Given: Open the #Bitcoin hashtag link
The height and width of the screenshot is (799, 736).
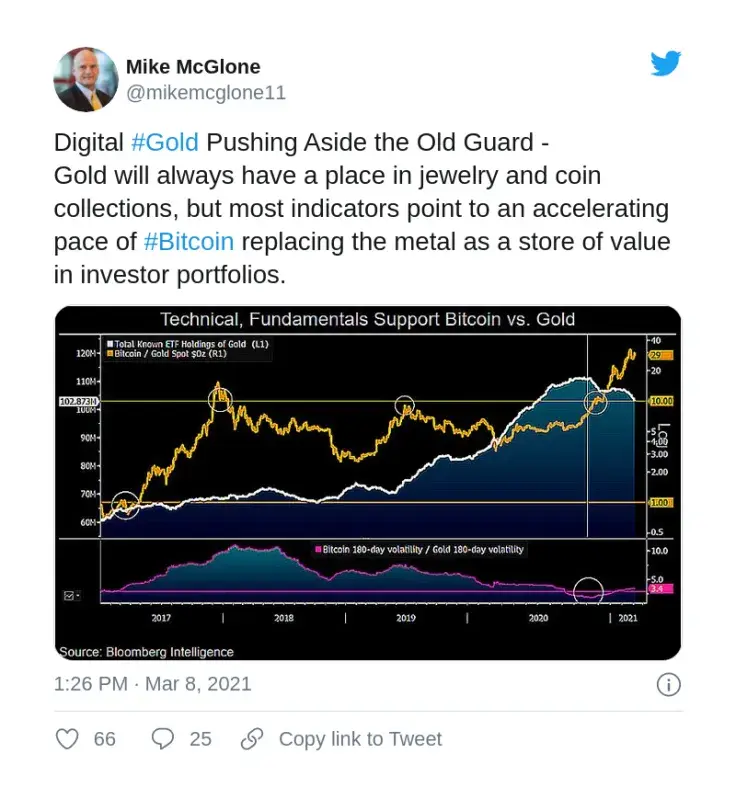Looking at the screenshot, I should 189,242.
